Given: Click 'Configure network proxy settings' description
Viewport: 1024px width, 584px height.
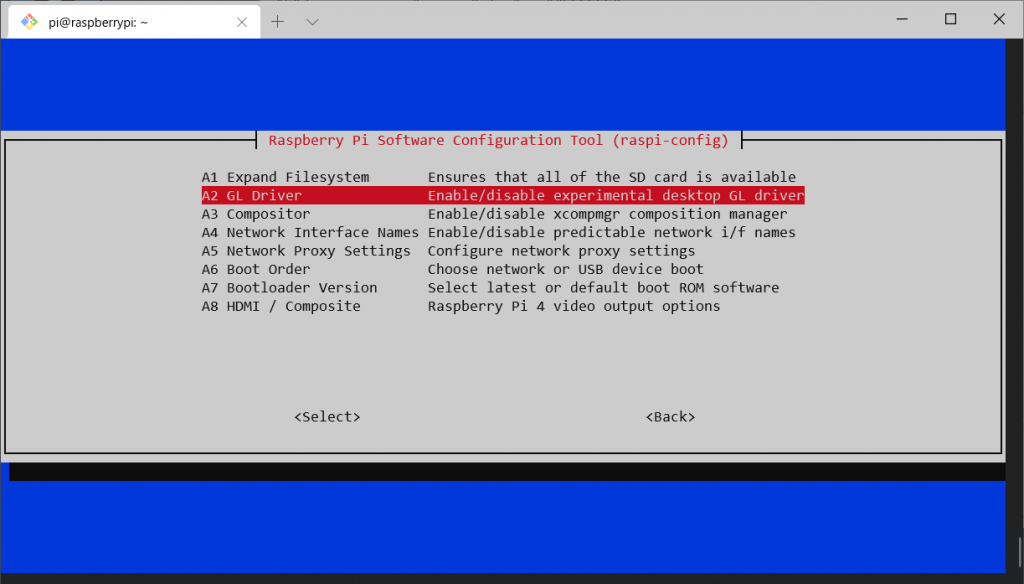Looking at the screenshot, I should (x=562, y=251).
